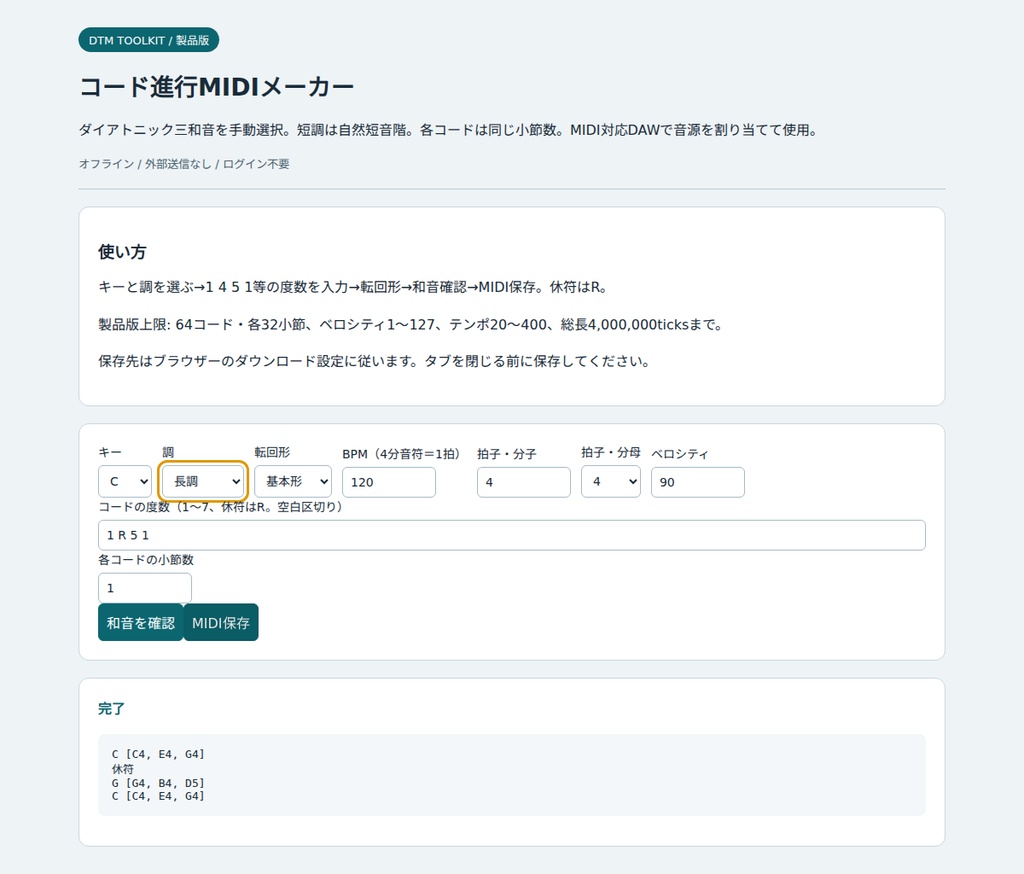Click the ベロシティ label
Image resolution: width=1024 pixels, height=874 pixels.
click(x=680, y=454)
